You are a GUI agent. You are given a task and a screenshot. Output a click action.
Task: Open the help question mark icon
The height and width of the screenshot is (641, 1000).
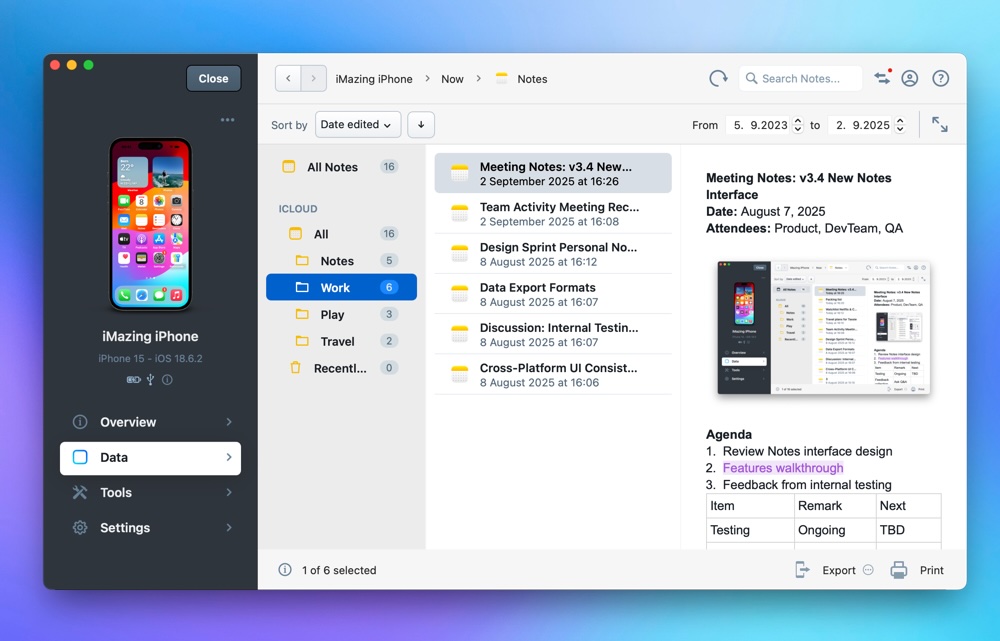[x=941, y=78]
